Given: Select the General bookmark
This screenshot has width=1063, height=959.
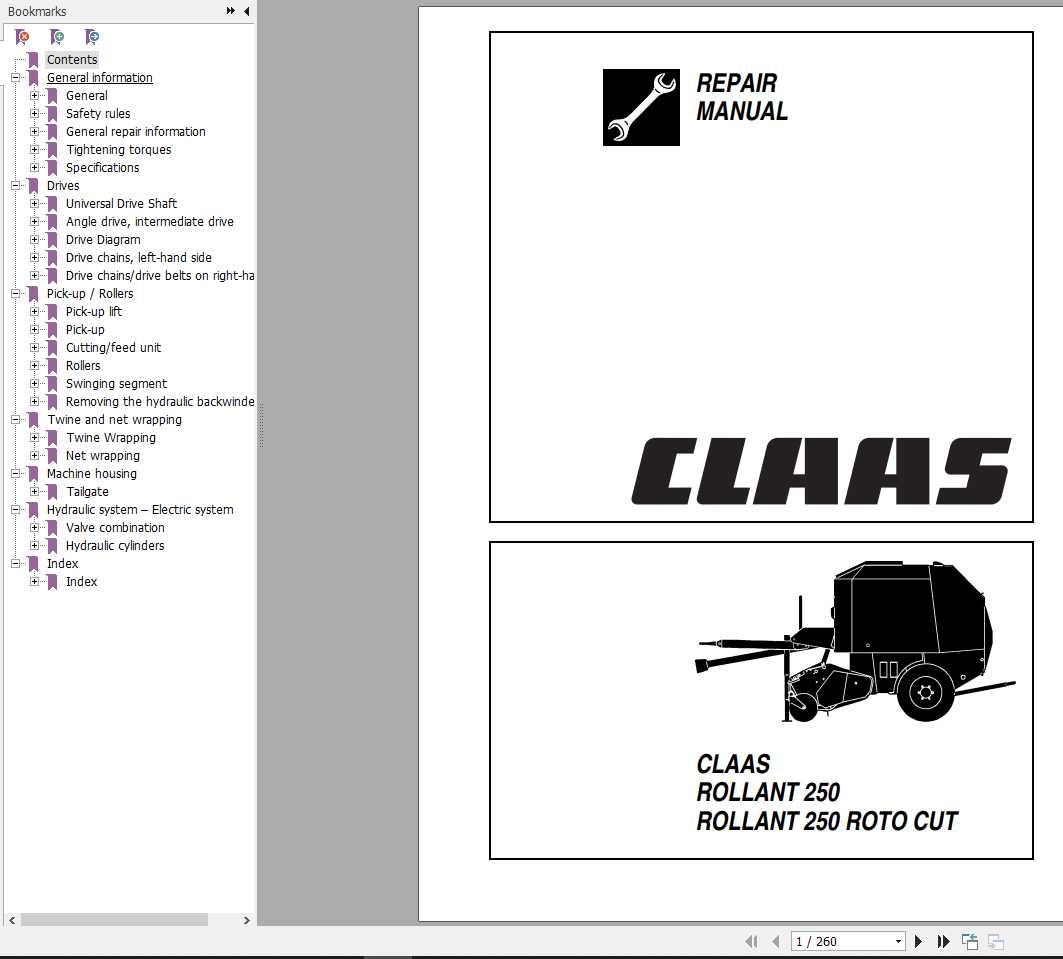Looking at the screenshot, I should click(x=87, y=96).
